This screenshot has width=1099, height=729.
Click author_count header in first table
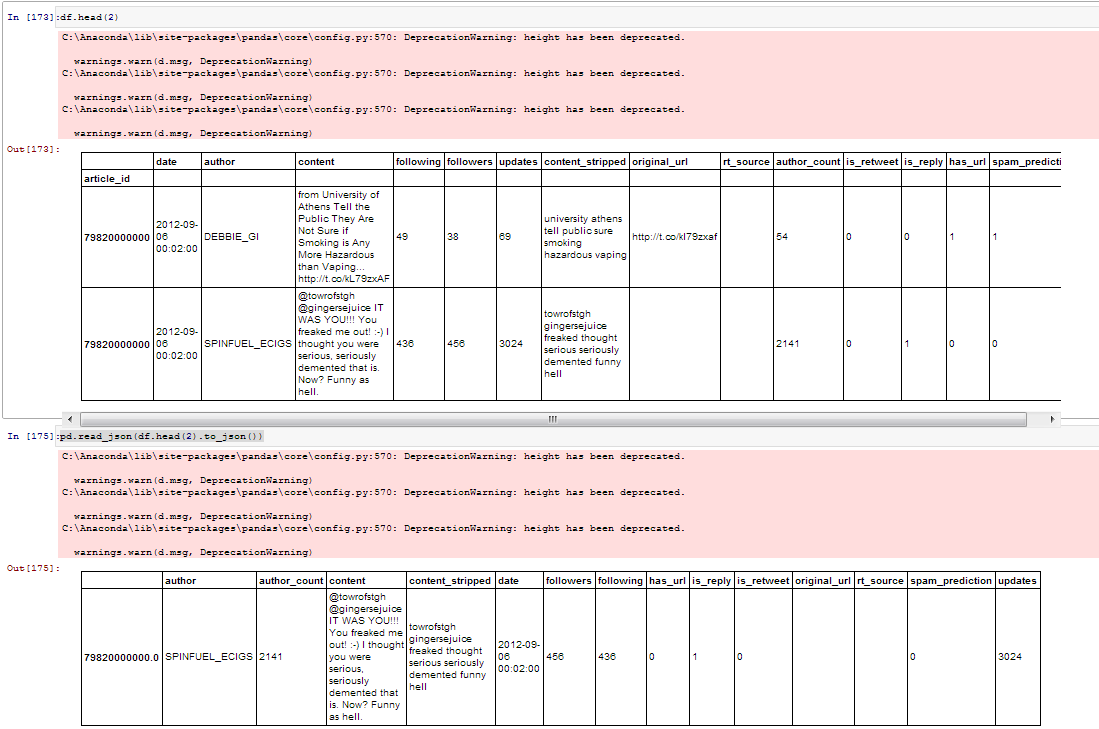click(x=808, y=161)
